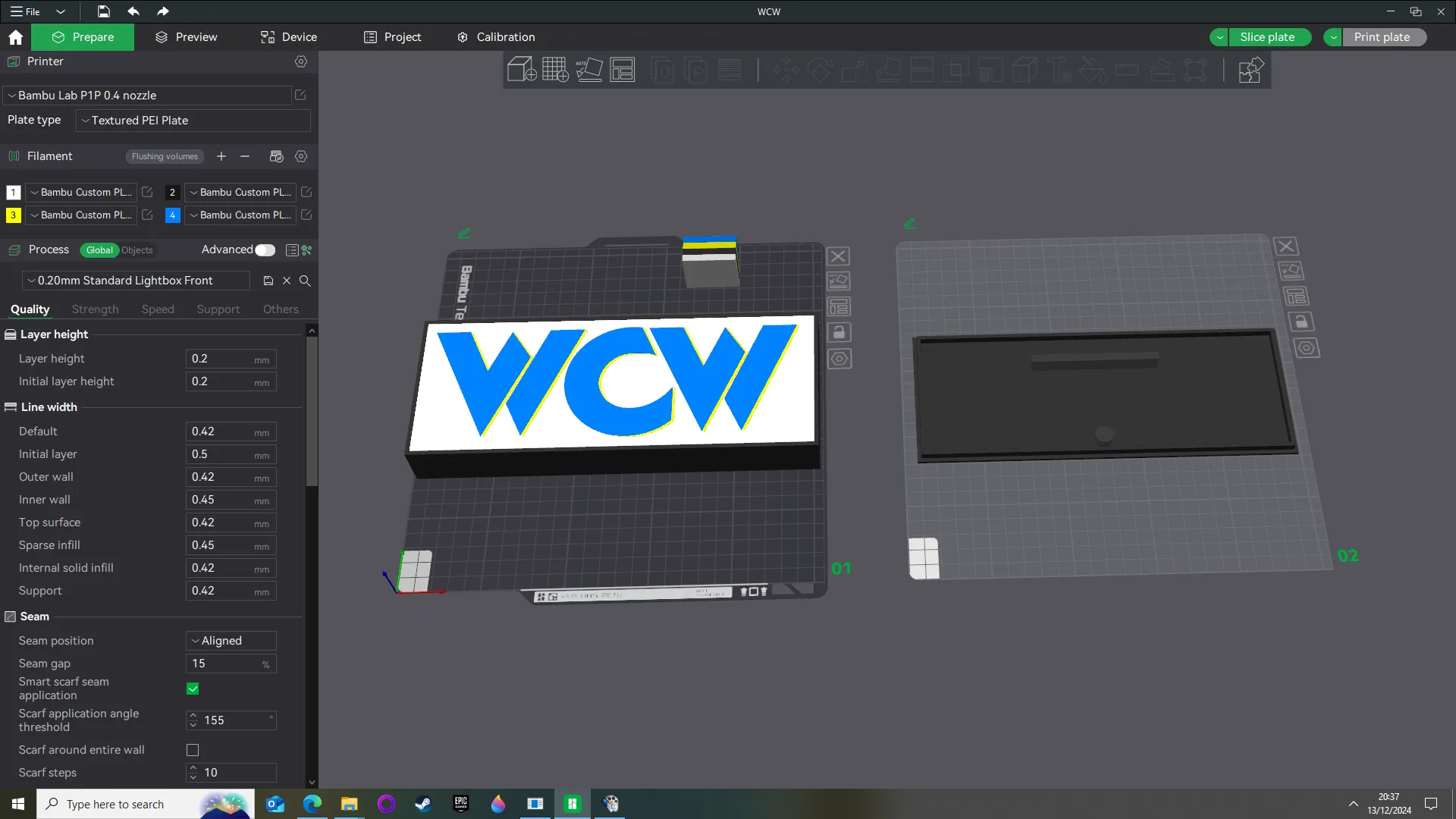This screenshot has height=819, width=1456.
Task: Switch to the Preview tab
Action: click(187, 37)
